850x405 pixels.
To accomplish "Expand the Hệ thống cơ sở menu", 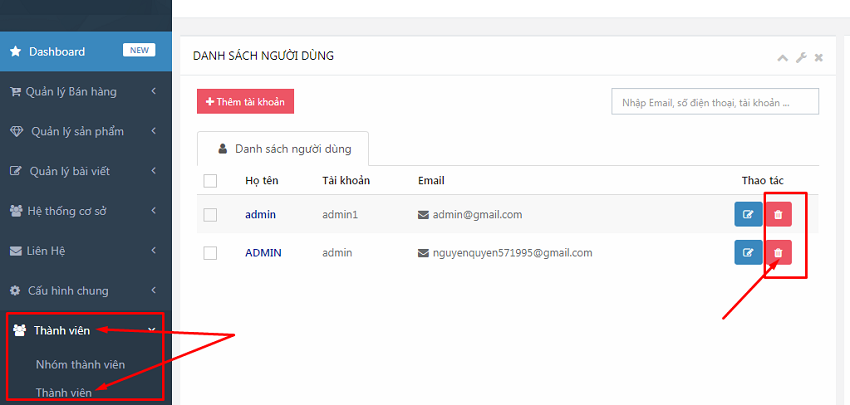I will pyautogui.click(x=80, y=210).
